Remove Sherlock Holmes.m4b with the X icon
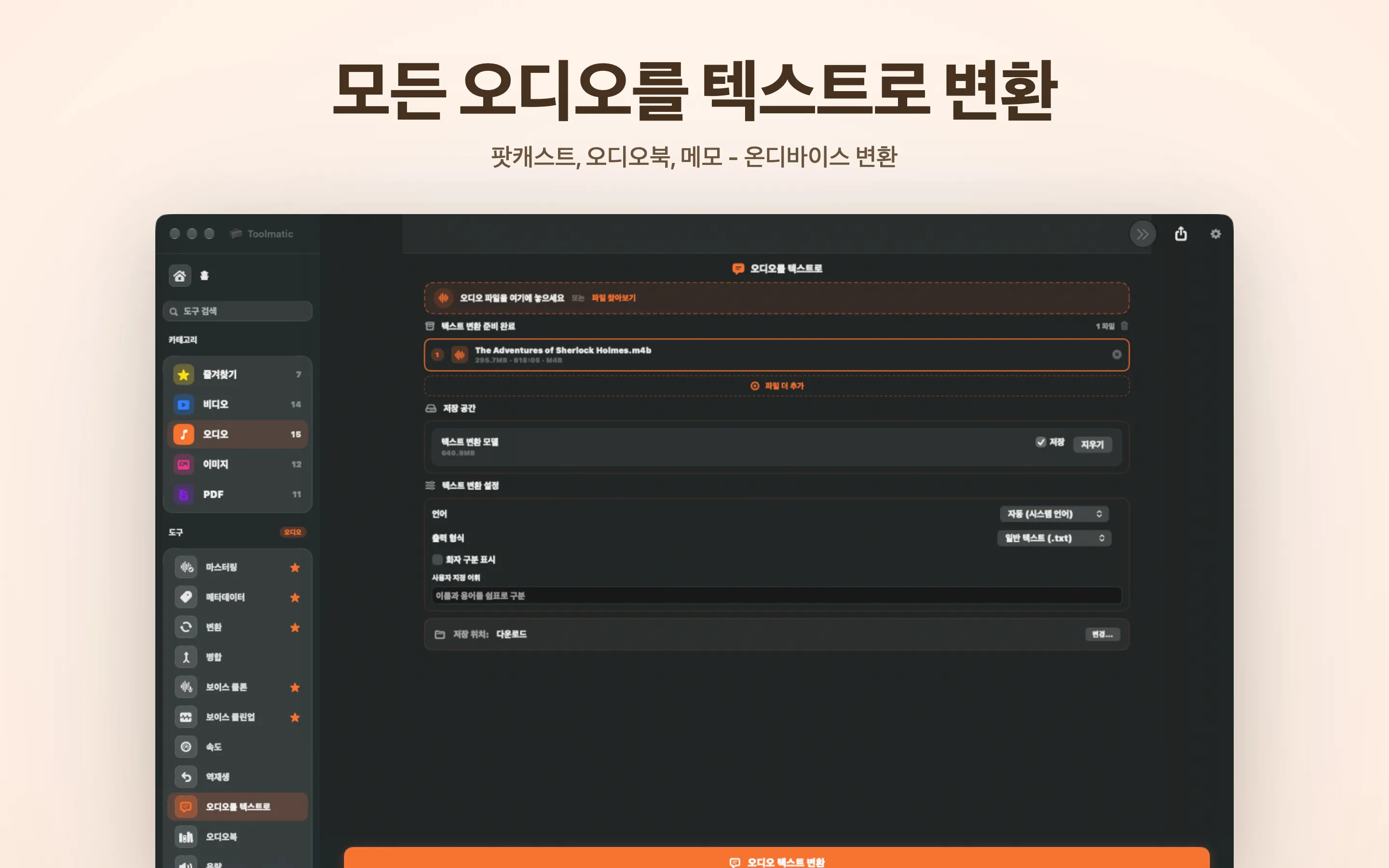The image size is (1389, 868). pos(1117,355)
